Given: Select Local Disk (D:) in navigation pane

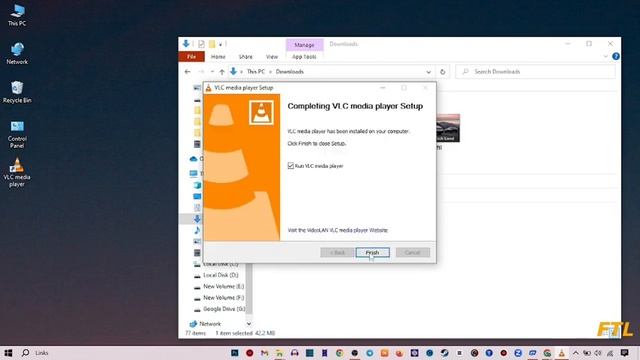Looking at the screenshot, I should click(221, 275).
